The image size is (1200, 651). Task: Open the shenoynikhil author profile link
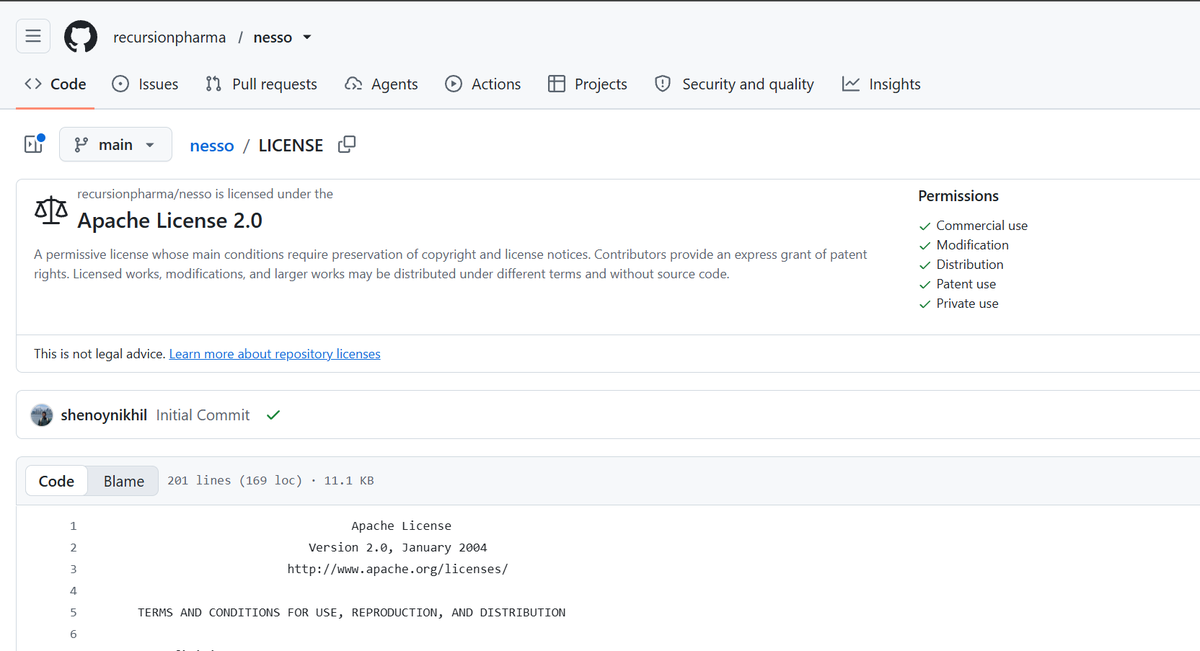(104, 415)
